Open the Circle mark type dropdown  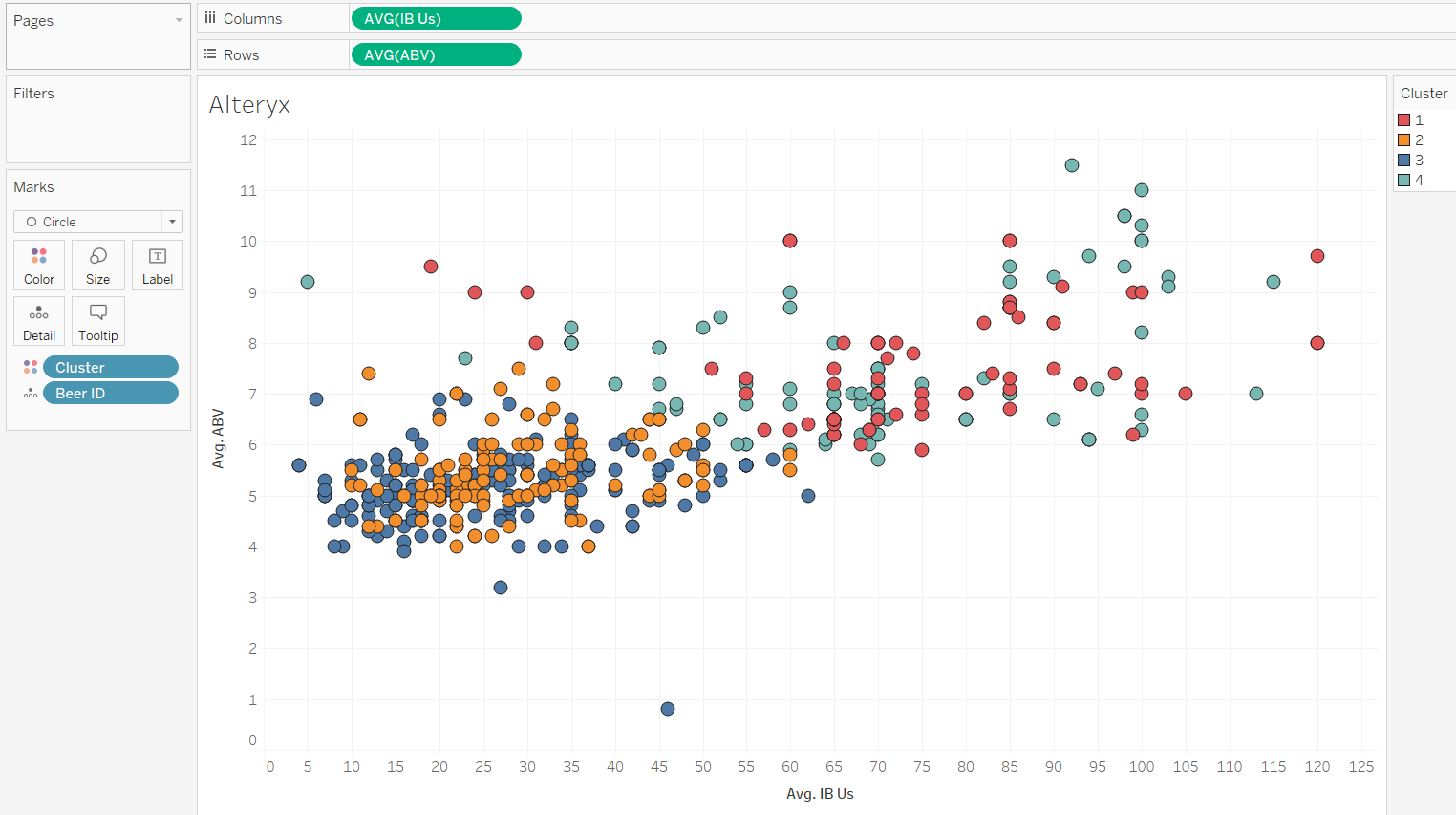click(x=97, y=222)
